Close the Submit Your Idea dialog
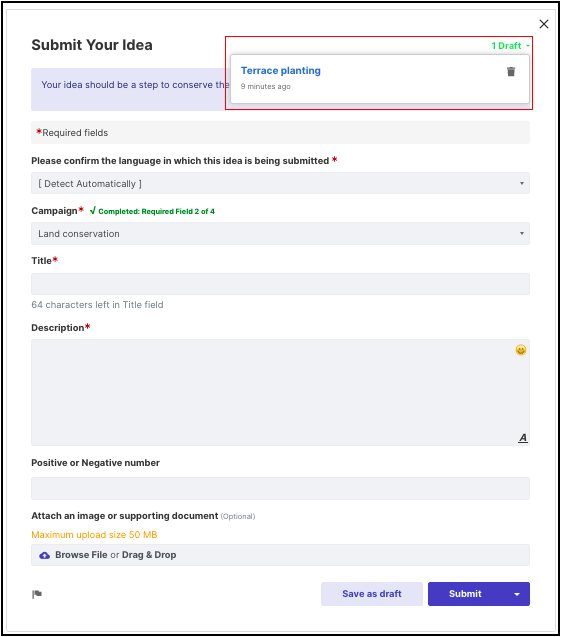The width and height of the screenshot is (561, 637). coord(544,24)
